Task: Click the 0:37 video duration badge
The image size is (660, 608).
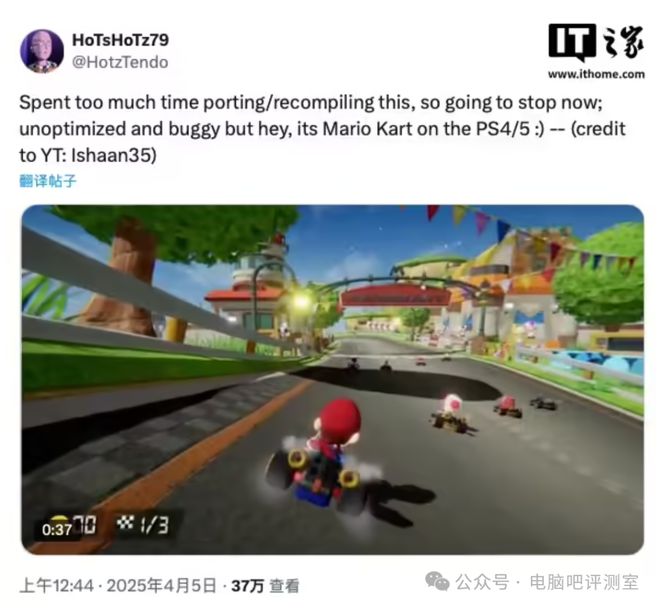Action: (57, 529)
